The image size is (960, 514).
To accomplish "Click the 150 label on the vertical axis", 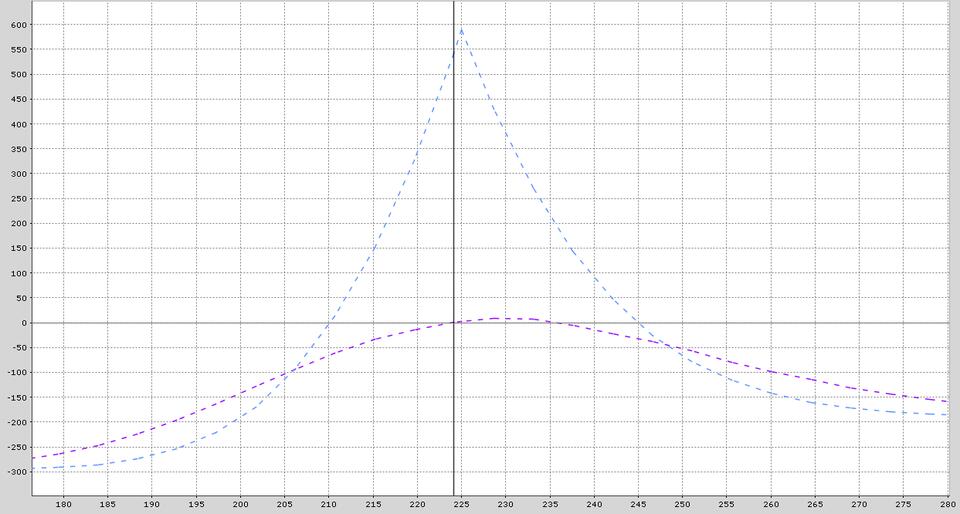I will (x=21, y=248).
